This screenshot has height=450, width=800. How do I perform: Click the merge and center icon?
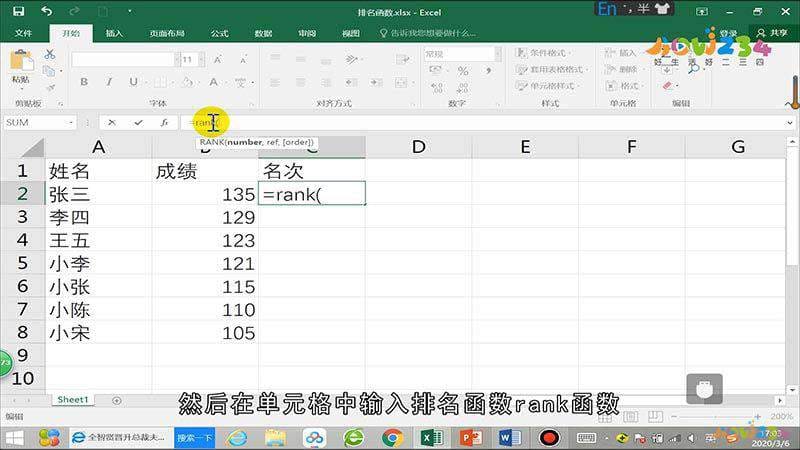[402, 83]
